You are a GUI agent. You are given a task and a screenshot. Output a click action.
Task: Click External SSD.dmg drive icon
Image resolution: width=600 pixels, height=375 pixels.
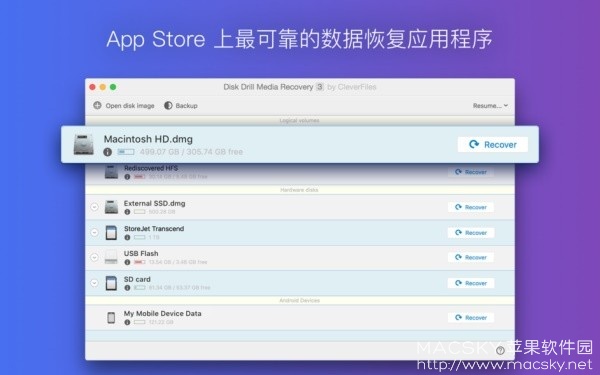(111, 207)
